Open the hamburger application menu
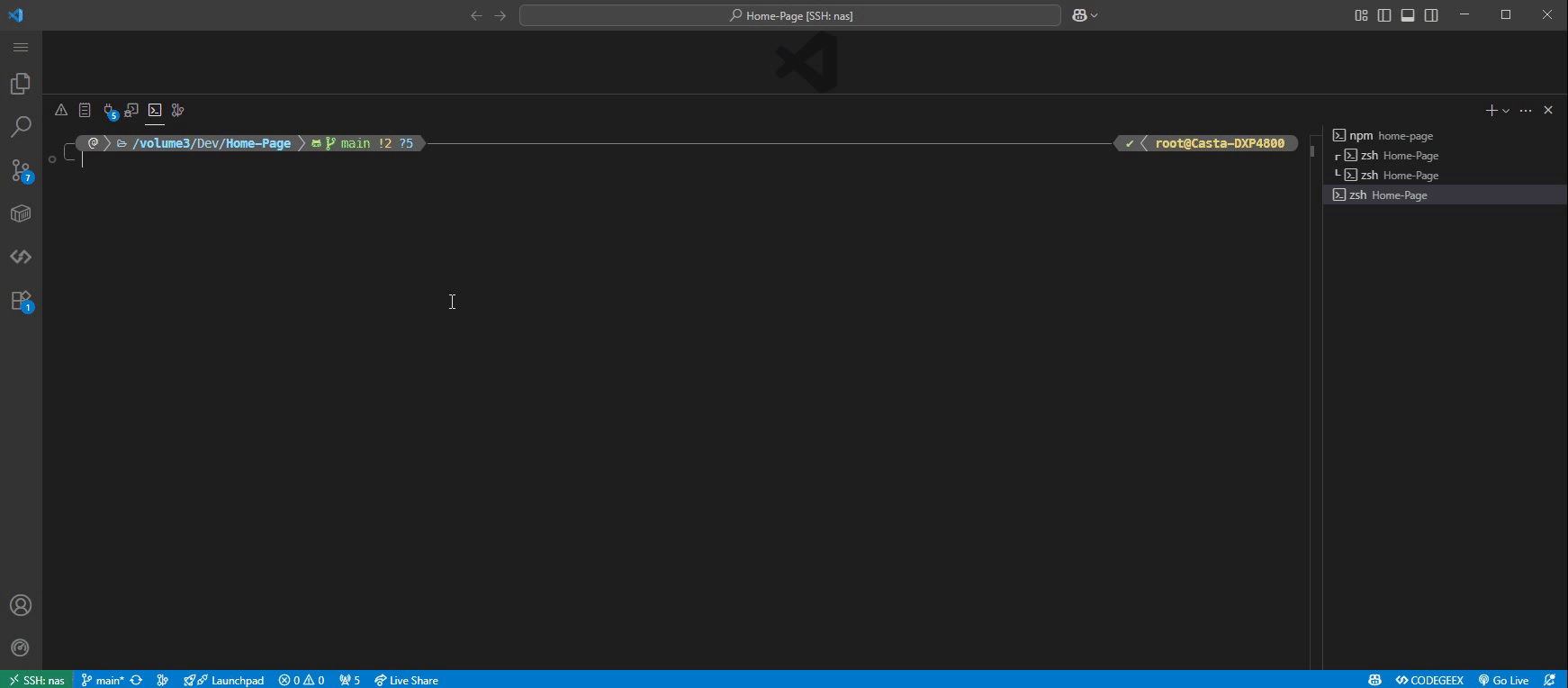The width and height of the screenshot is (1568, 688). 21,47
